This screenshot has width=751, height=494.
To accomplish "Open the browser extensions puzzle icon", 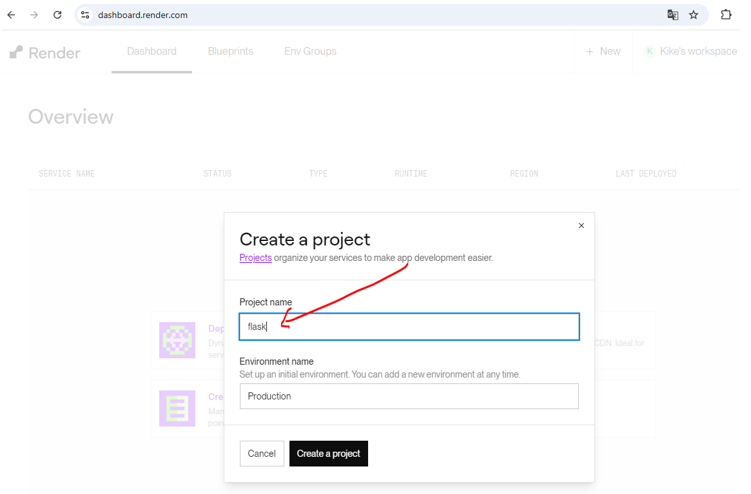I will tap(726, 15).
